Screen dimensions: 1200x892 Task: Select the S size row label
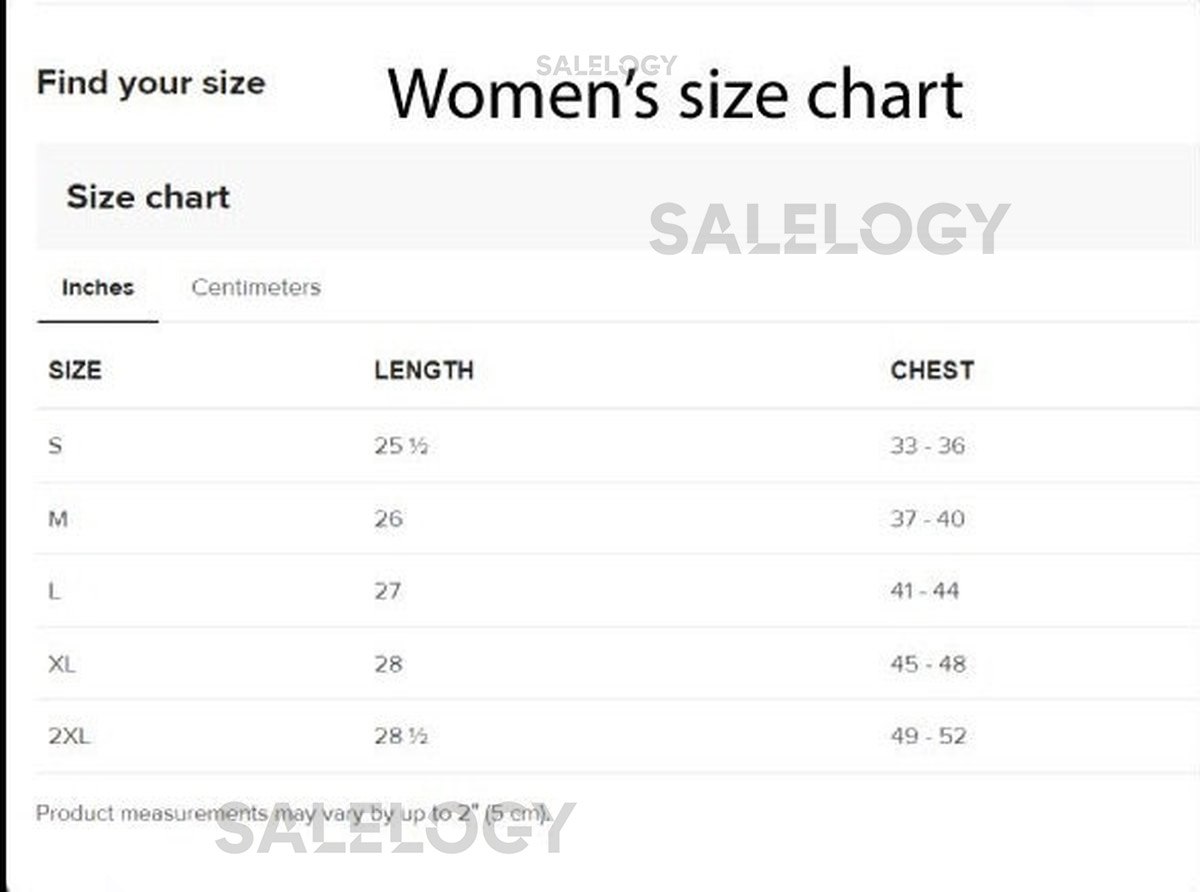[x=55, y=446]
